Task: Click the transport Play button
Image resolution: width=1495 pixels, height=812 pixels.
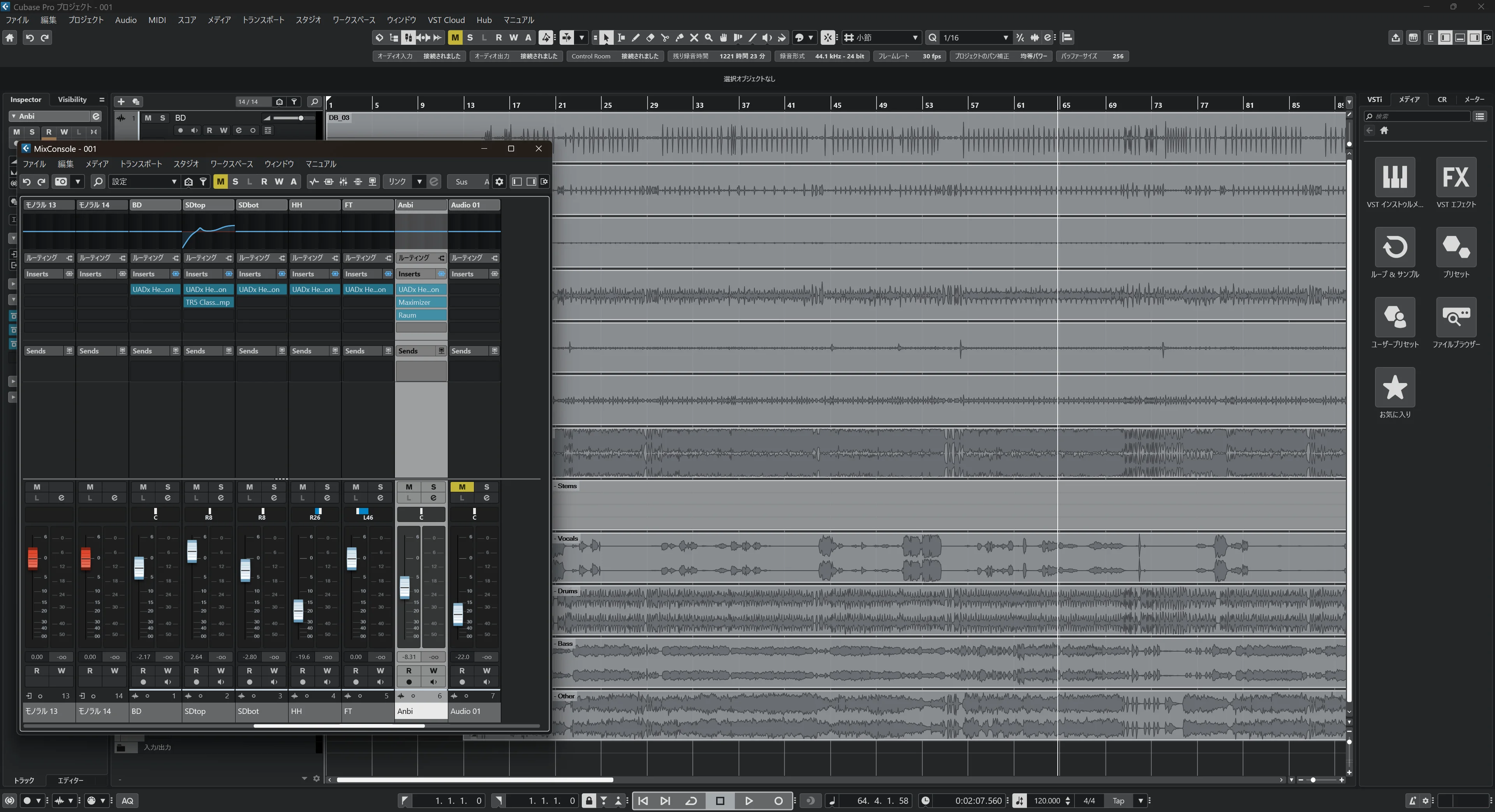Action: click(x=748, y=800)
